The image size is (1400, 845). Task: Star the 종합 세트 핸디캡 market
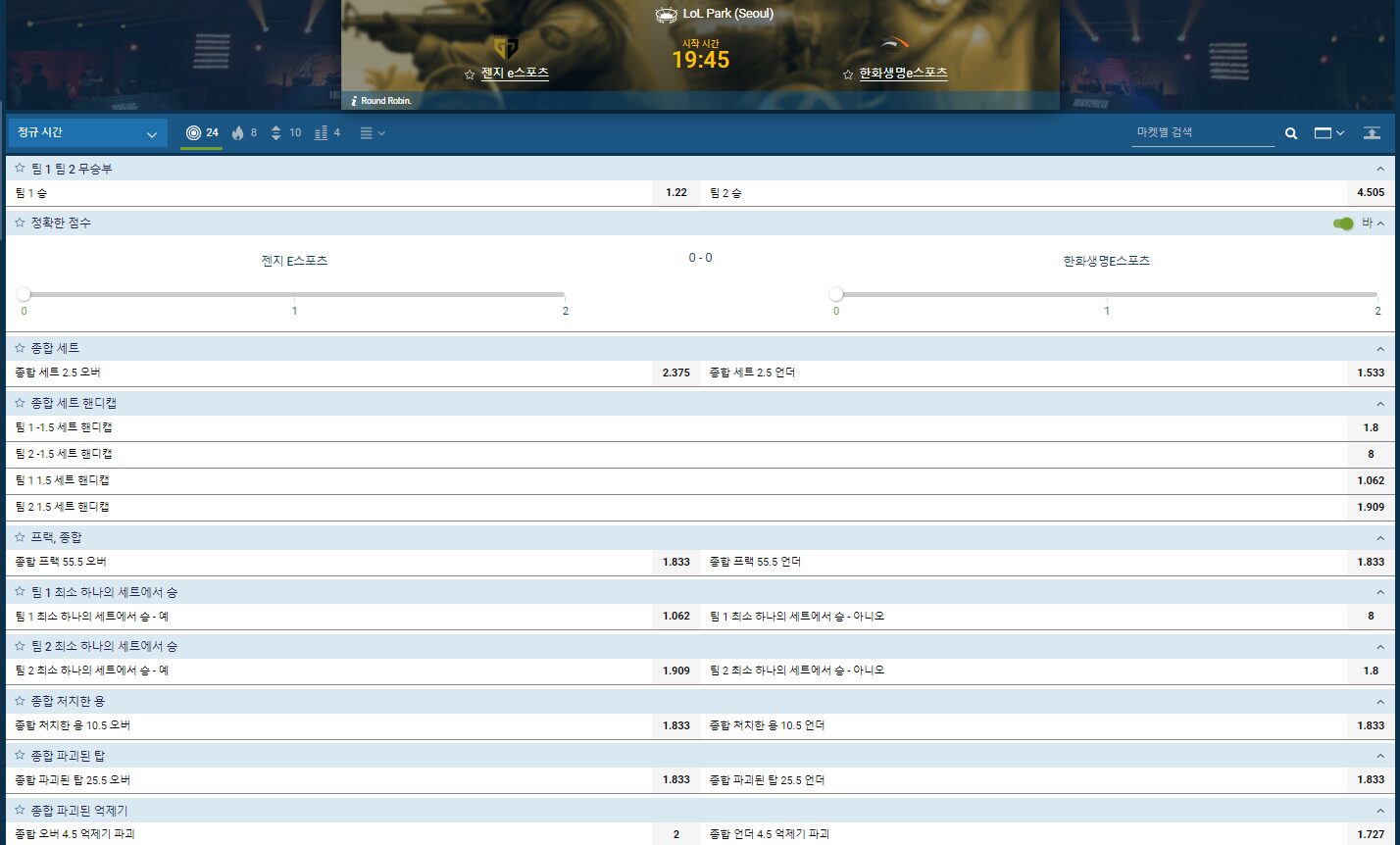(x=20, y=403)
